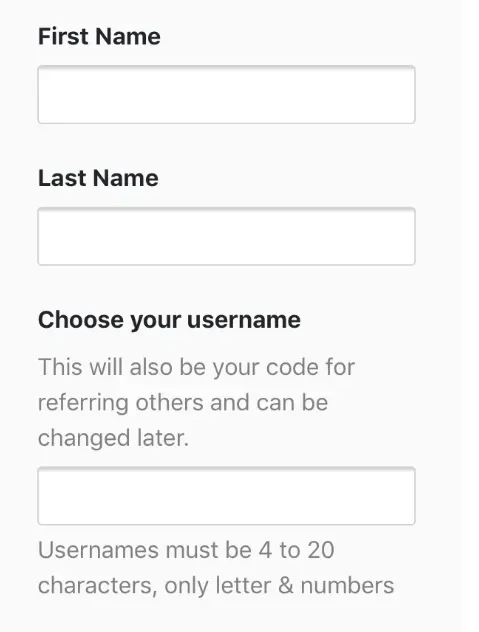Screen dimensions: 479x632
Task: Click 'characters, only letter & numbers' text
Action: click(216, 586)
